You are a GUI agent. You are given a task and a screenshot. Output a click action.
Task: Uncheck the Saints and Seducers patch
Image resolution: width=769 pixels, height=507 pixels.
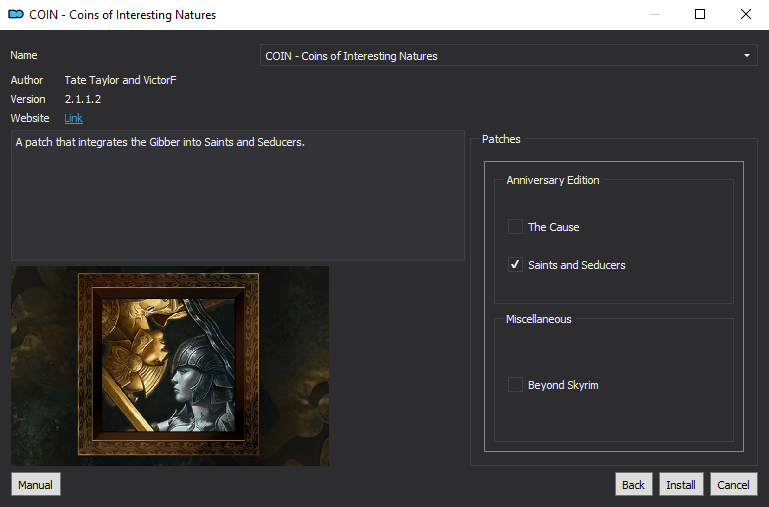[x=515, y=265]
